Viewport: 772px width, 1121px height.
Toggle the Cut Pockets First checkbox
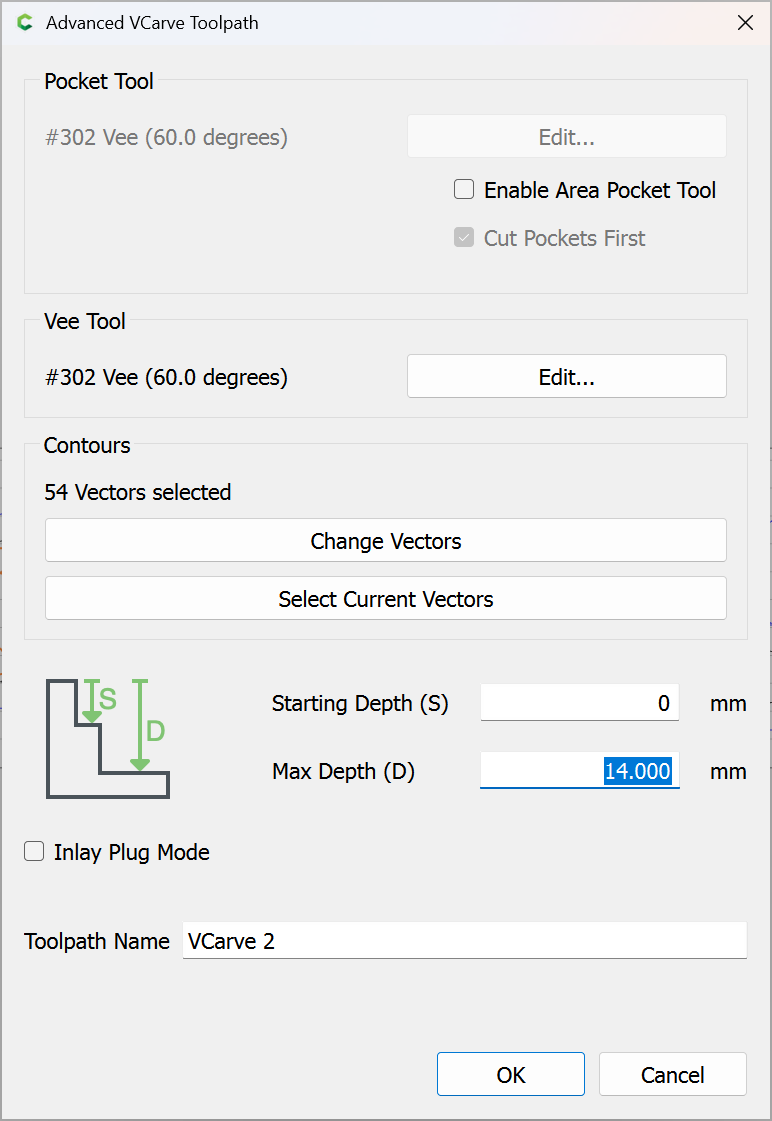tap(464, 237)
